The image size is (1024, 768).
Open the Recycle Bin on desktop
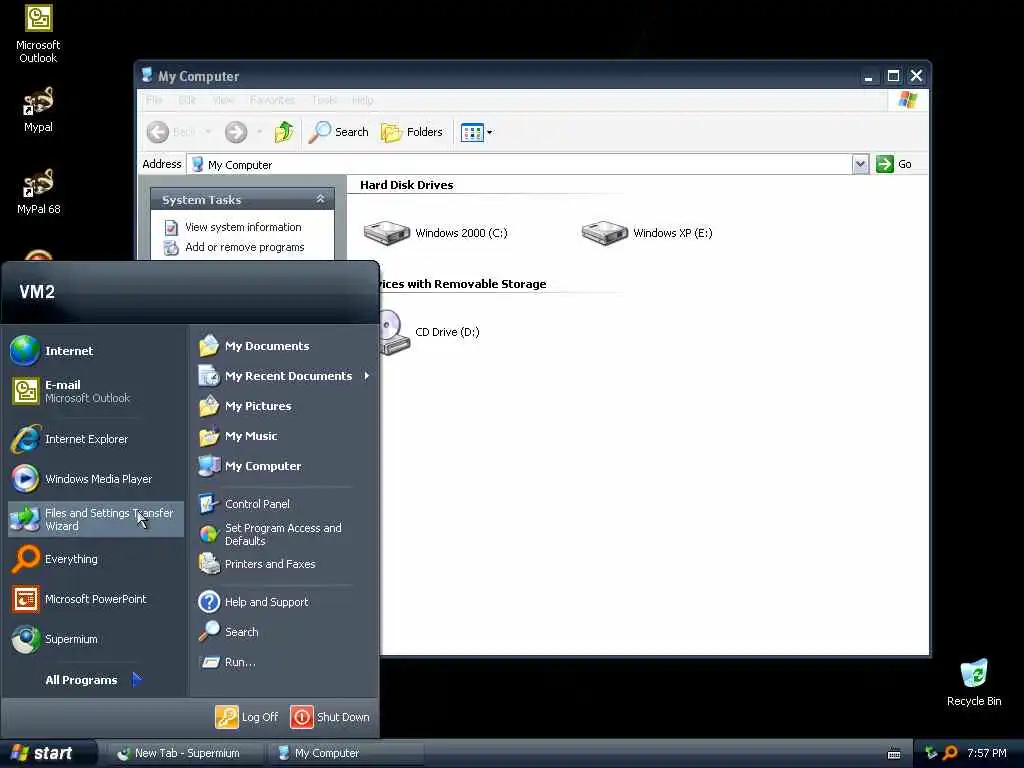(x=974, y=683)
